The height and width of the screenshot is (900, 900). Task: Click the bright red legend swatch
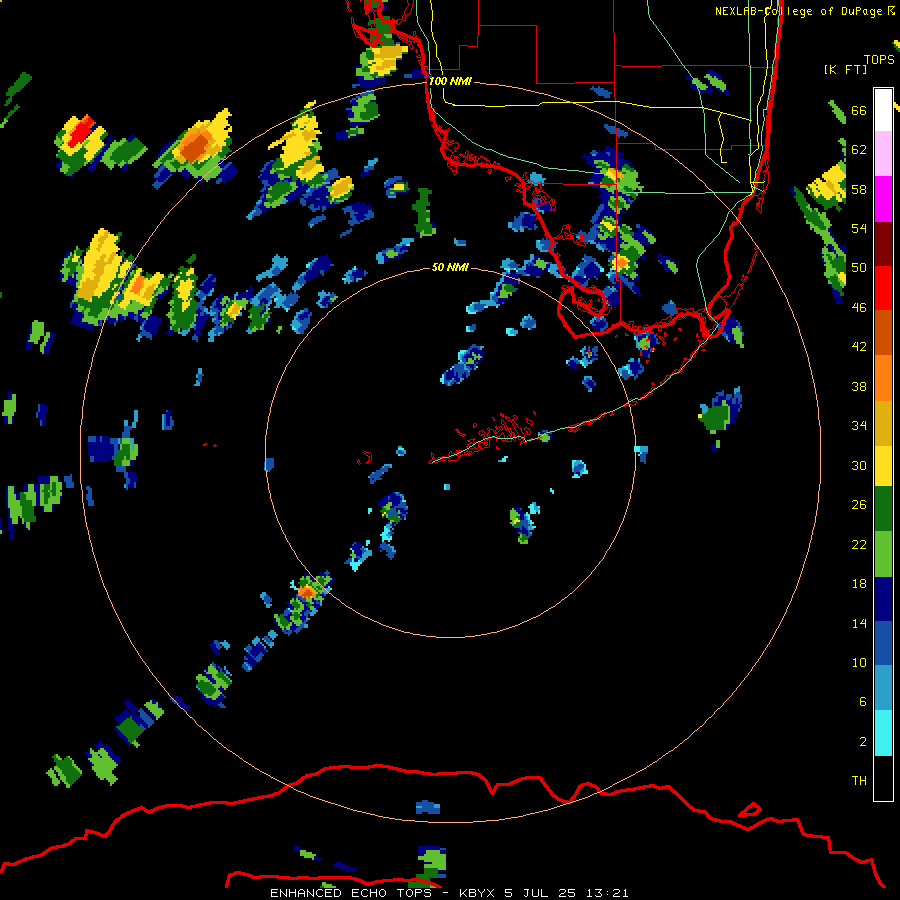click(883, 288)
